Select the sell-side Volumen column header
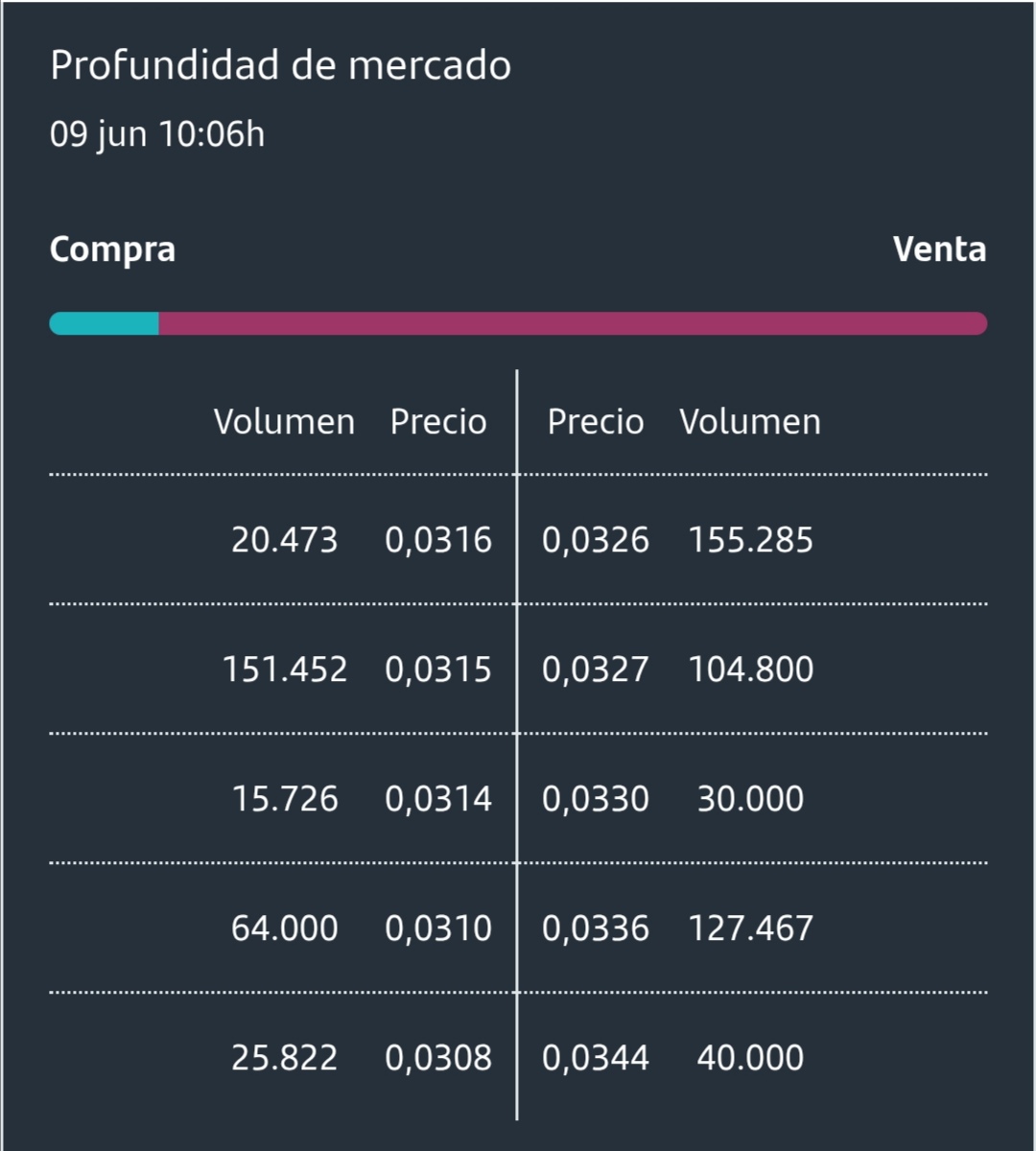Screen dimensions: 1036x1151 pos(750,422)
